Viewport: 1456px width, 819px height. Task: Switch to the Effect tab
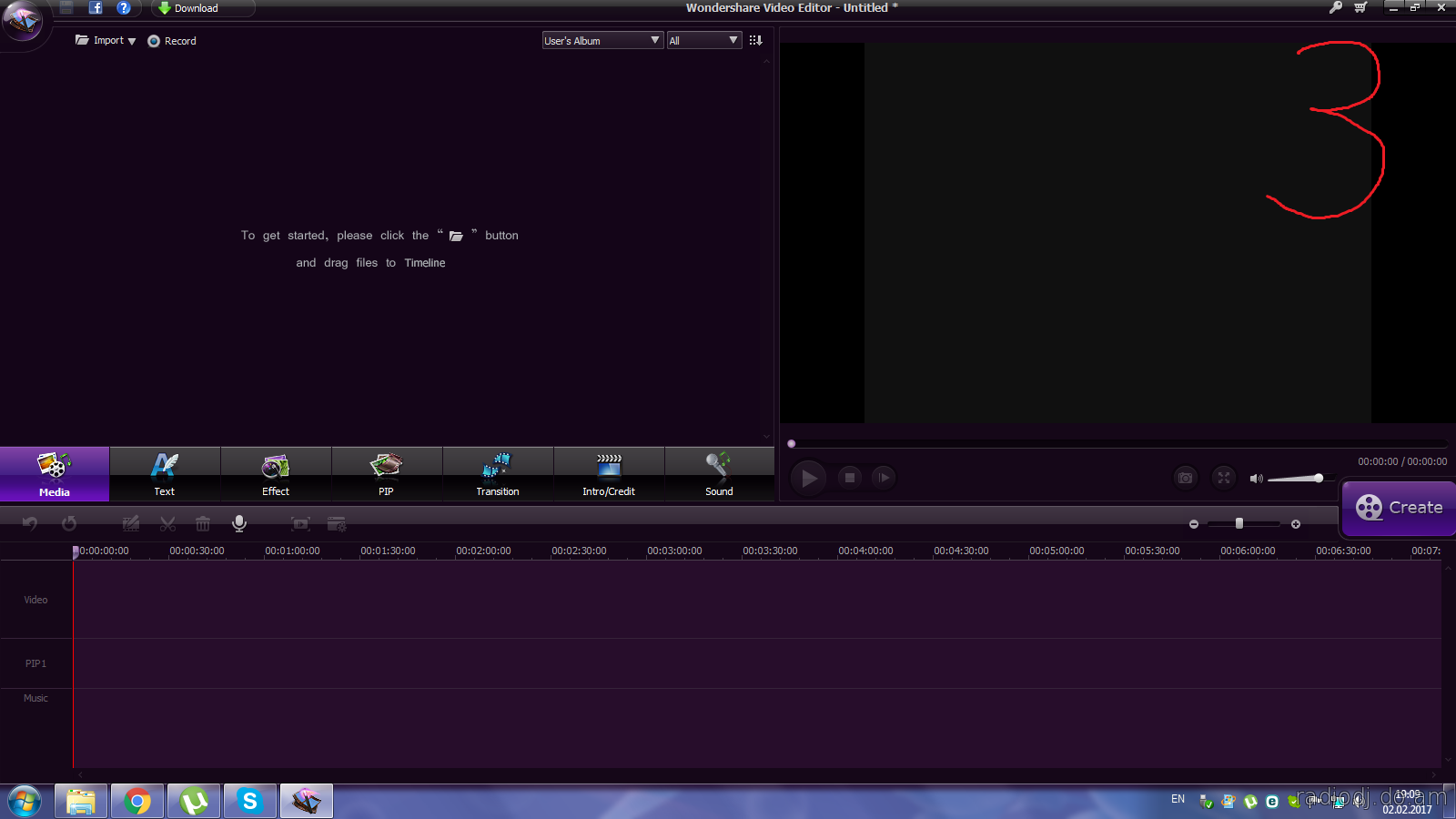276,474
